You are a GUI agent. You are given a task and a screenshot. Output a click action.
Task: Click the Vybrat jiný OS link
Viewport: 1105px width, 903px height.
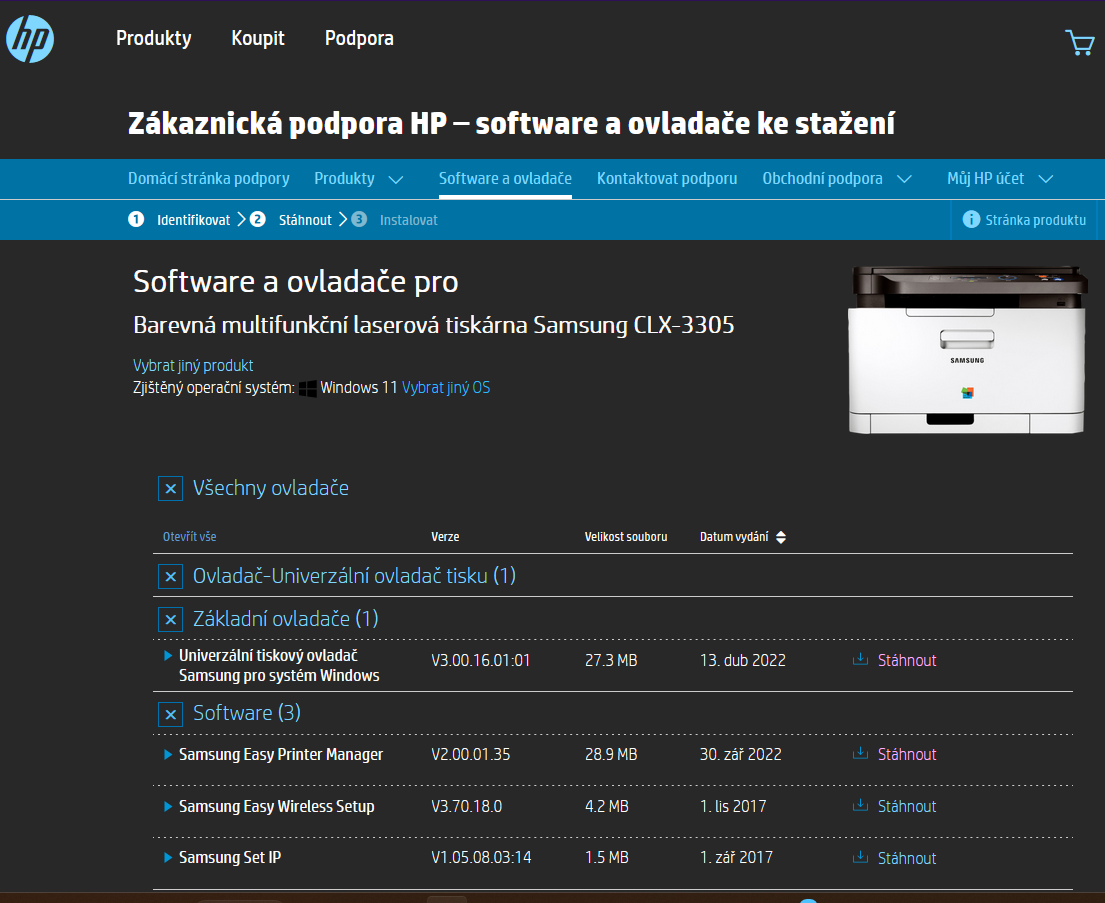coord(446,388)
